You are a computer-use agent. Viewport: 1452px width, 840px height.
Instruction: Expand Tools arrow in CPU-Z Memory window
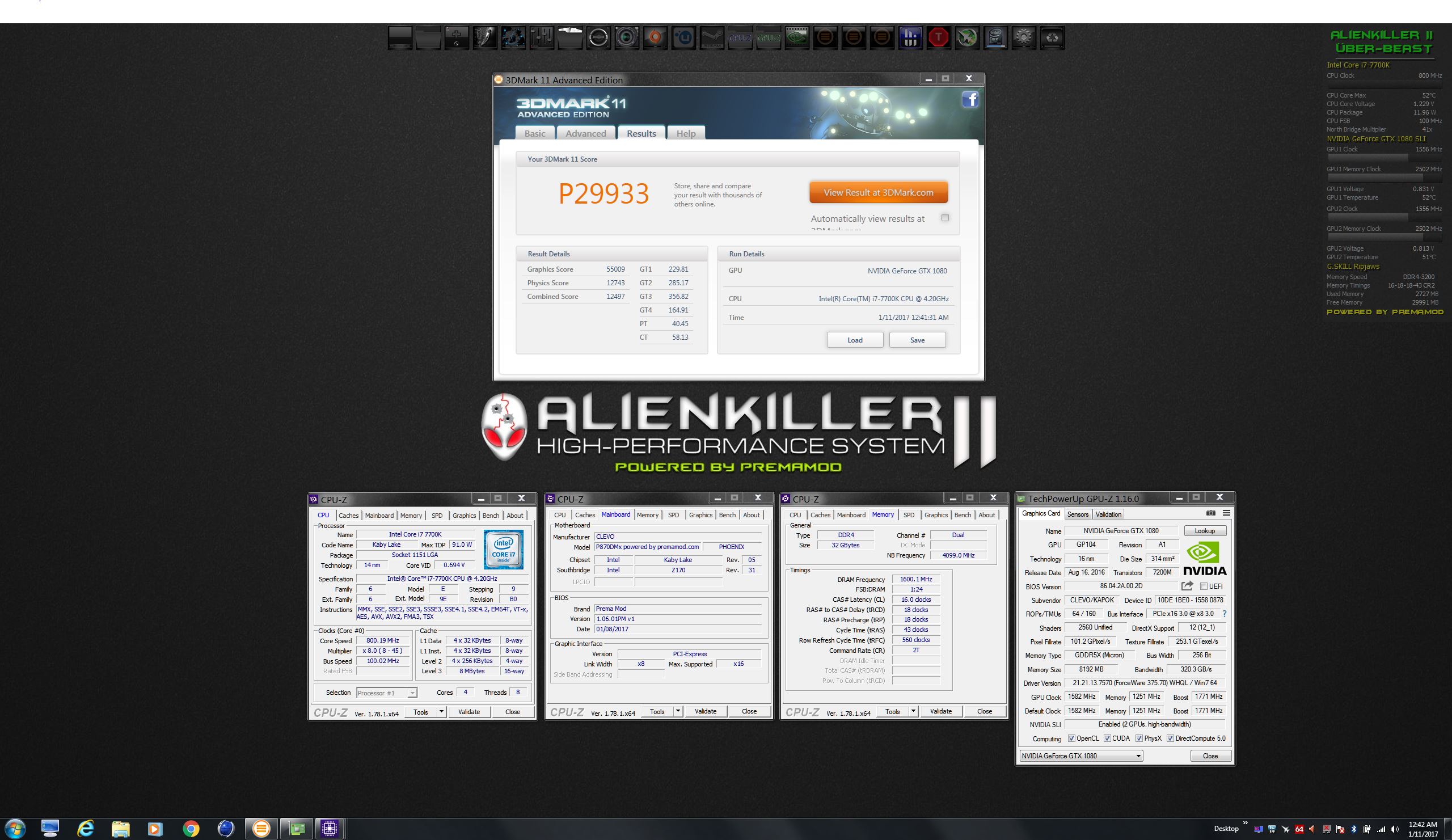913,711
